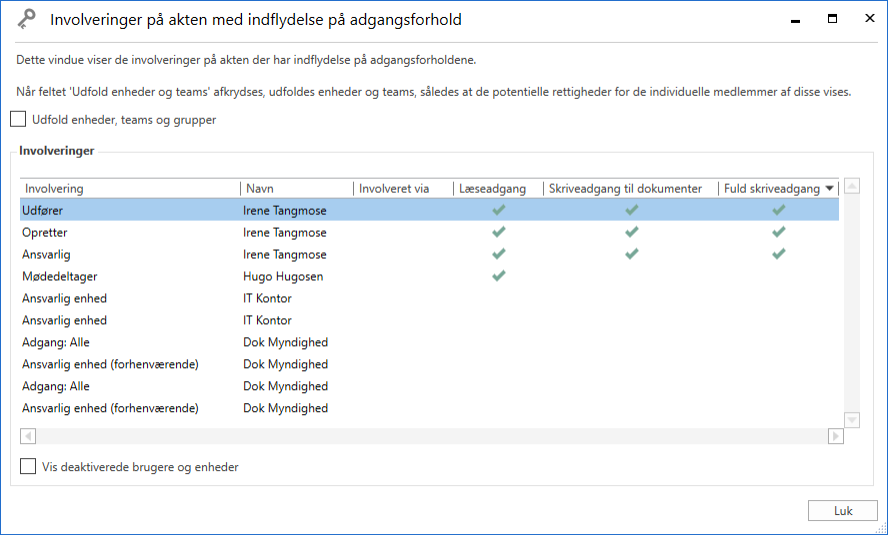Click Mødedeltager row read access checkmark
The height and width of the screenshot is (535, 888).
tap(499, 276)
